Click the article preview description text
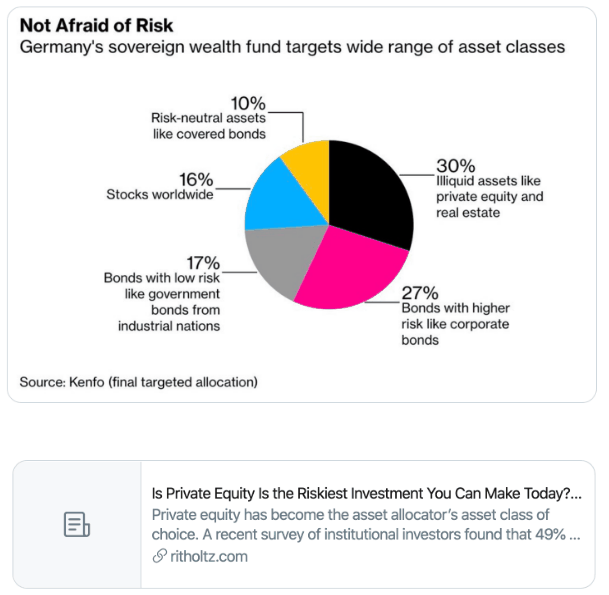The image size is (609, 595). (x=366, y=524)
